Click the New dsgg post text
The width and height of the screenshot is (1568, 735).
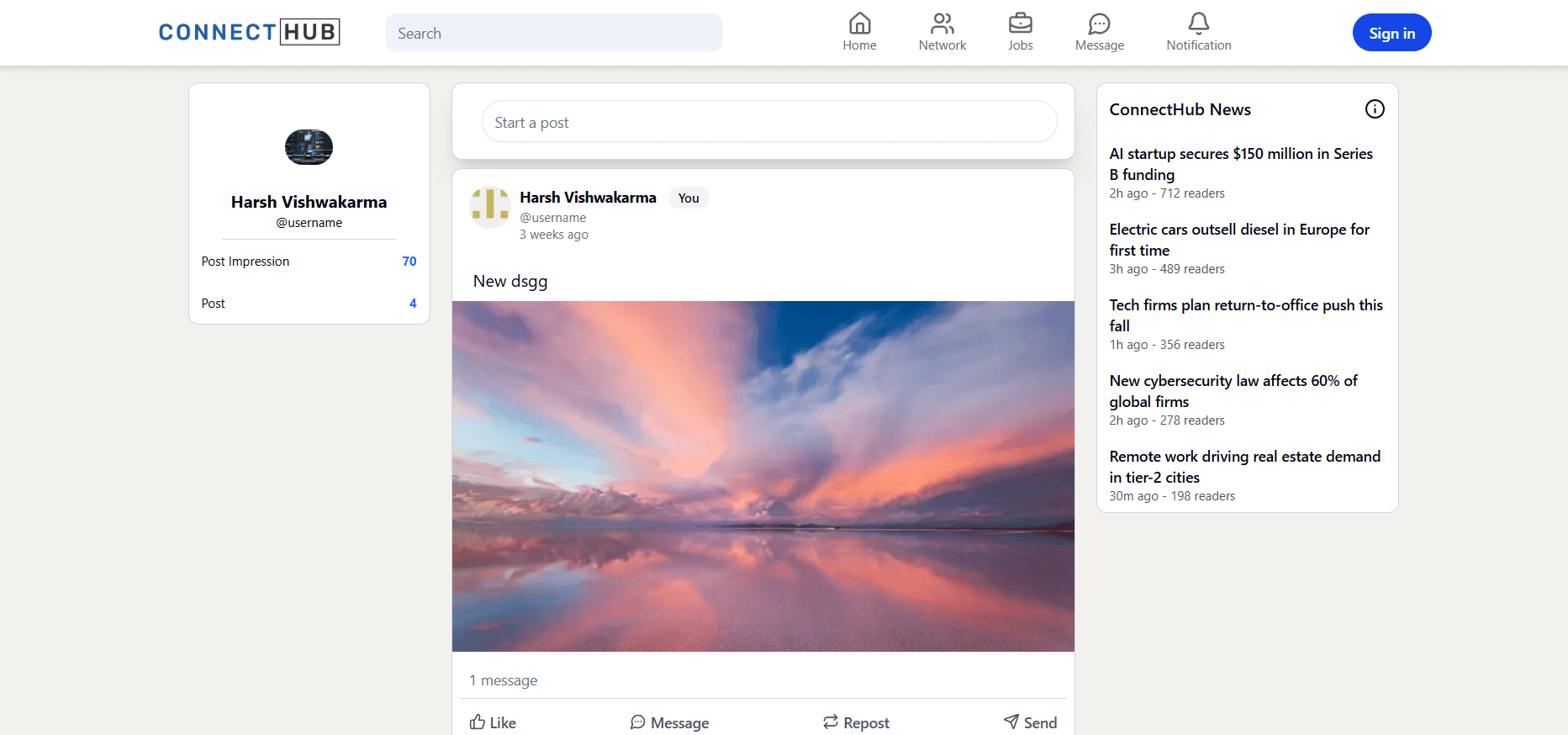[x=510, y=282]
